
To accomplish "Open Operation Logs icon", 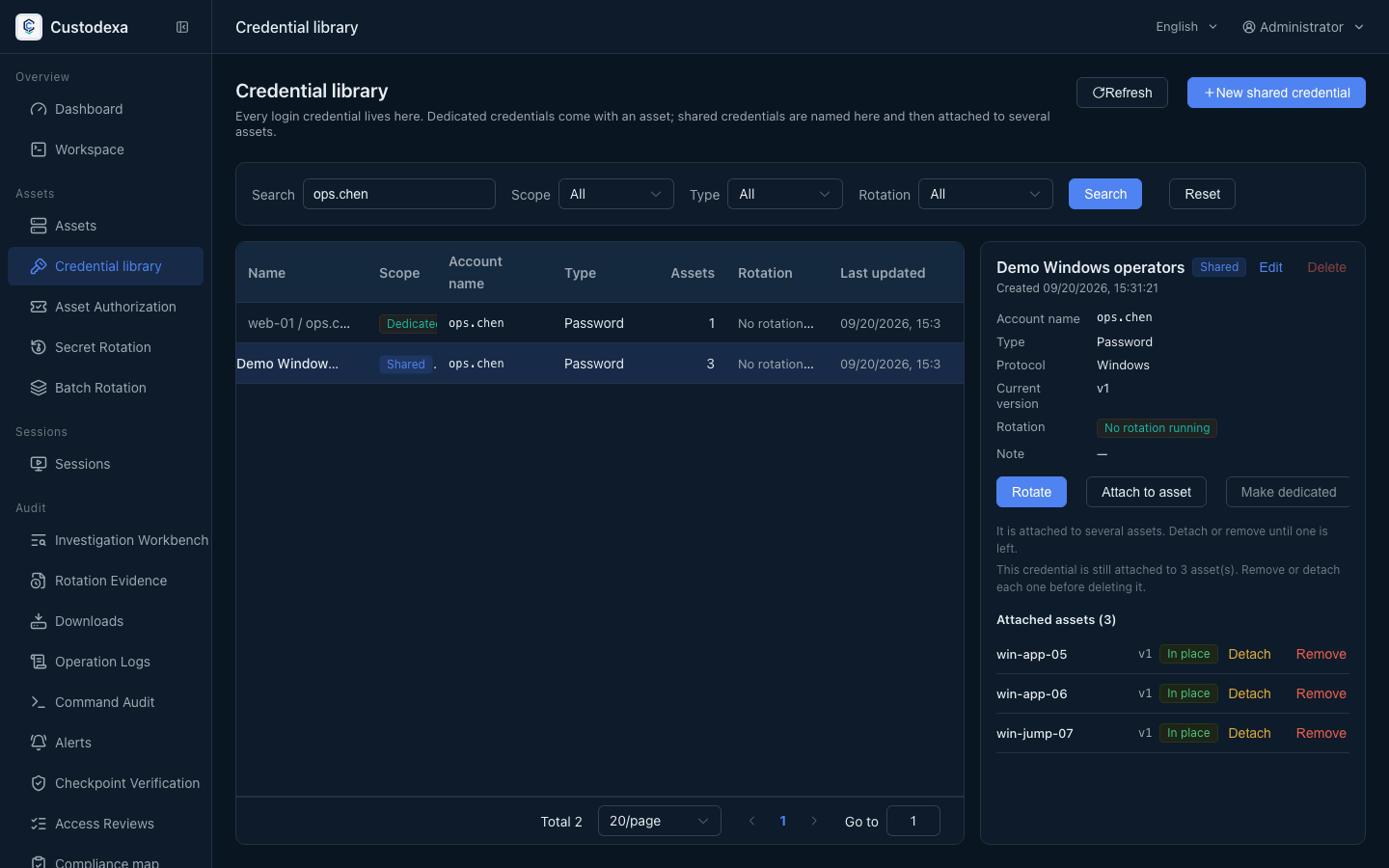I will pyautogui.click(x=39, y=662).
